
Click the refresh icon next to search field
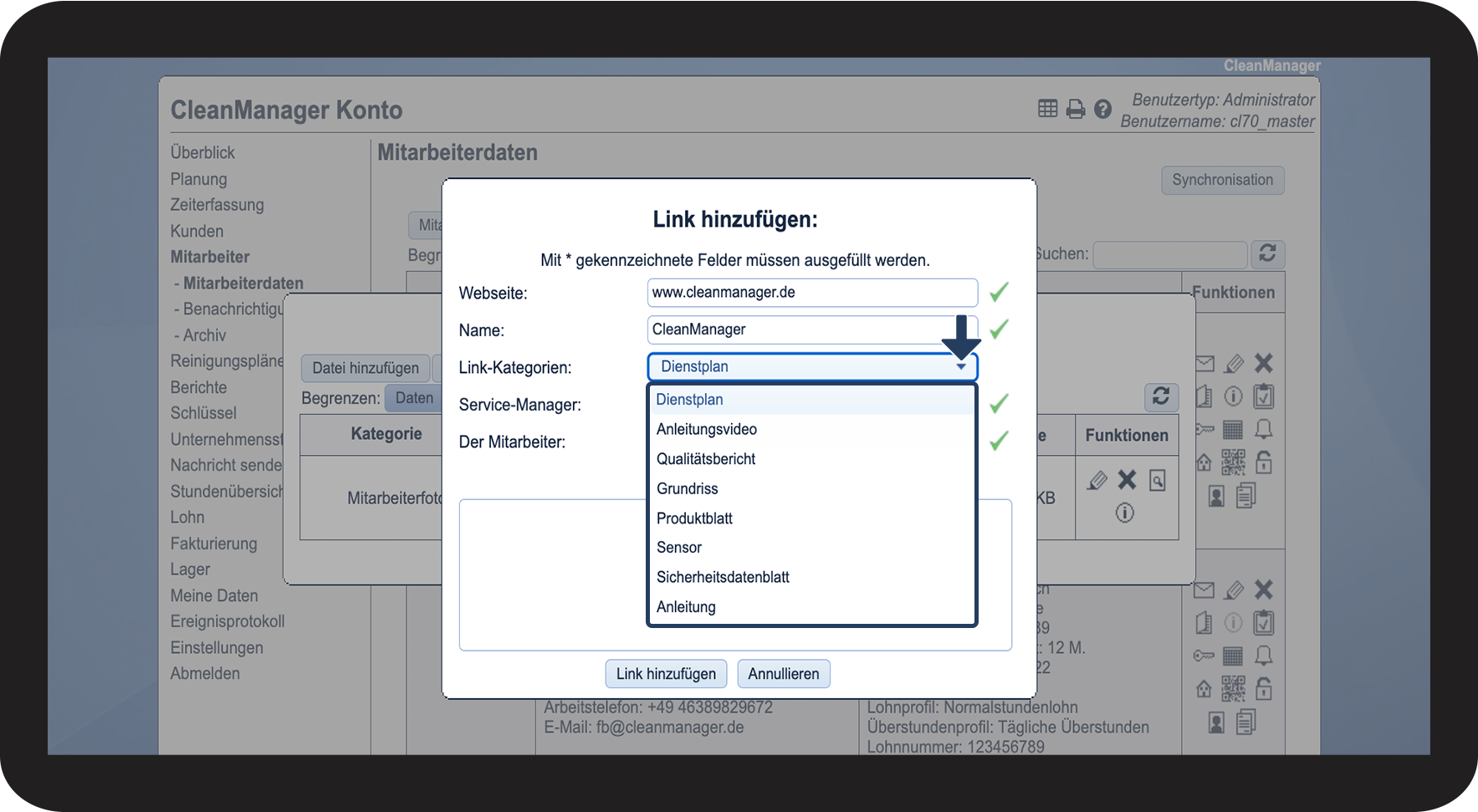click(x=1267, y=253)
